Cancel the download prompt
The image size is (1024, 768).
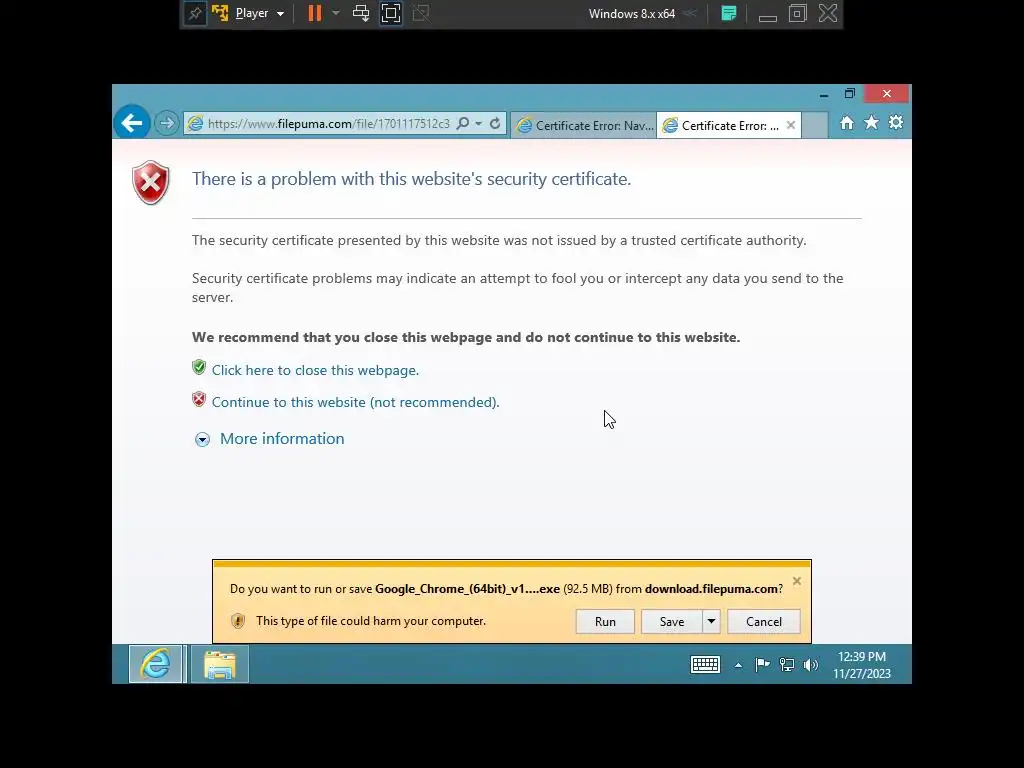click(x=763, y=622)
